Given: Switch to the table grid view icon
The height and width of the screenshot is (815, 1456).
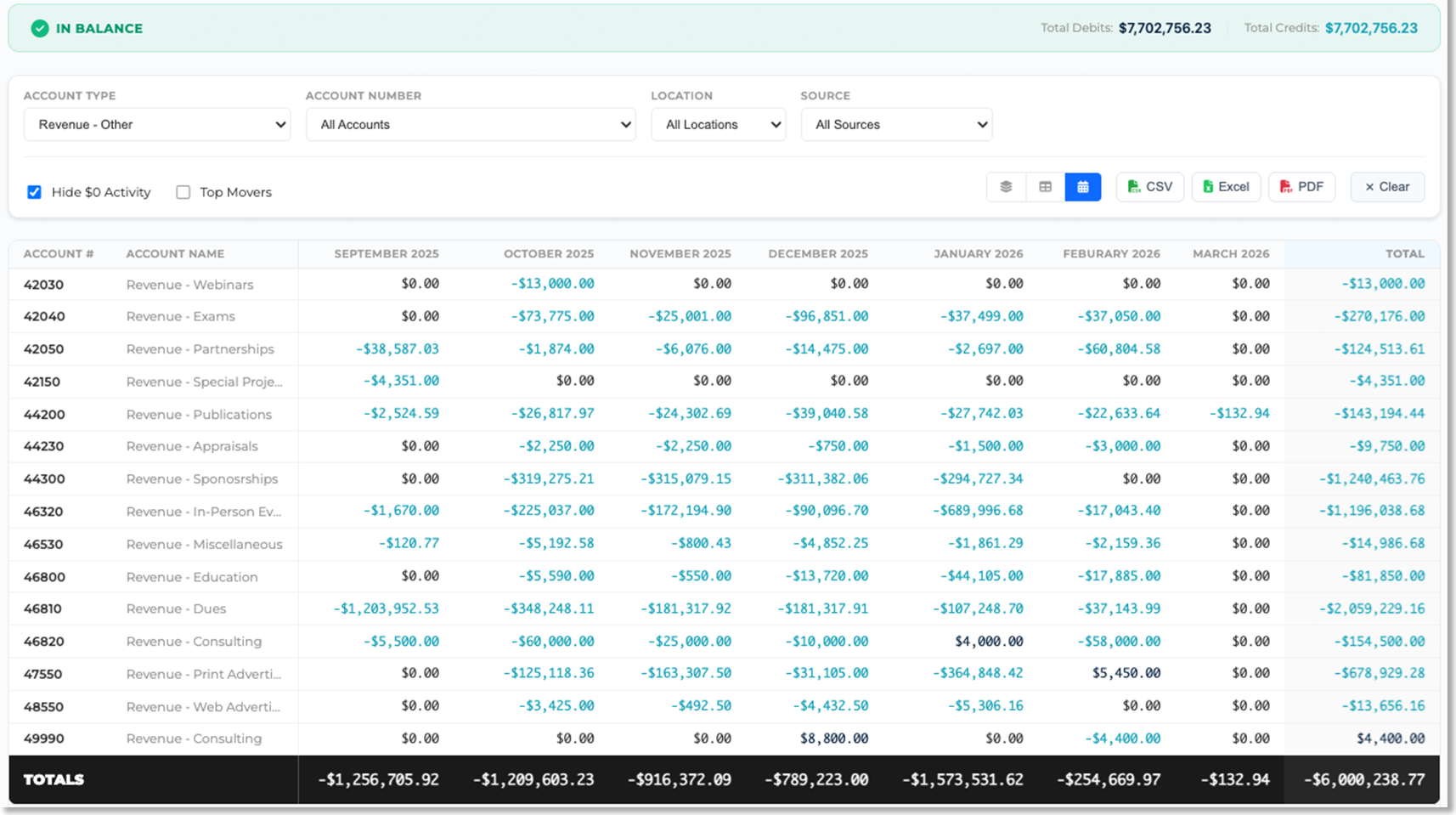Looking at the screenshot, I should [1045, 187].
